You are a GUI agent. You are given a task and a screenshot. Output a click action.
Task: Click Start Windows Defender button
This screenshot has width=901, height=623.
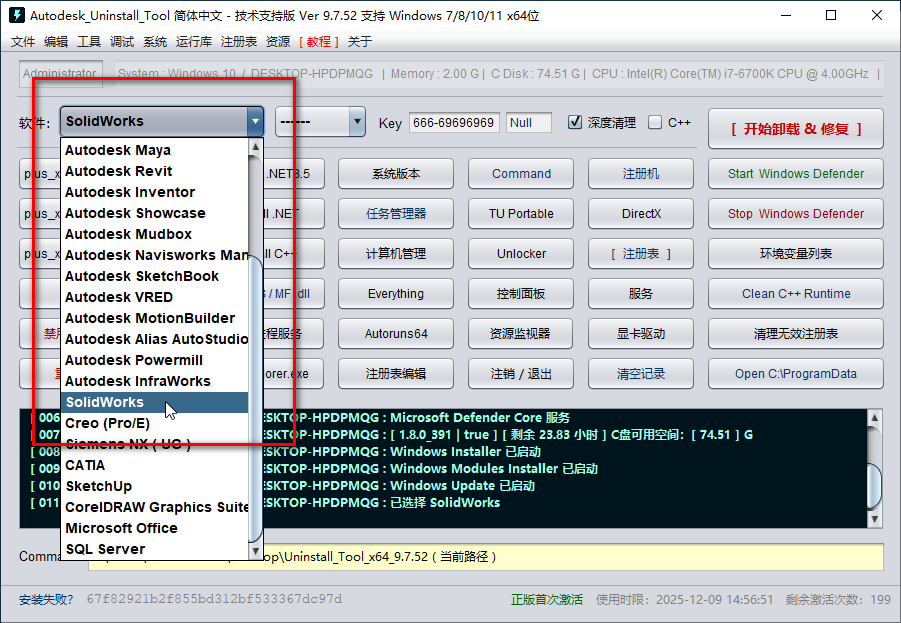[795, 174]
